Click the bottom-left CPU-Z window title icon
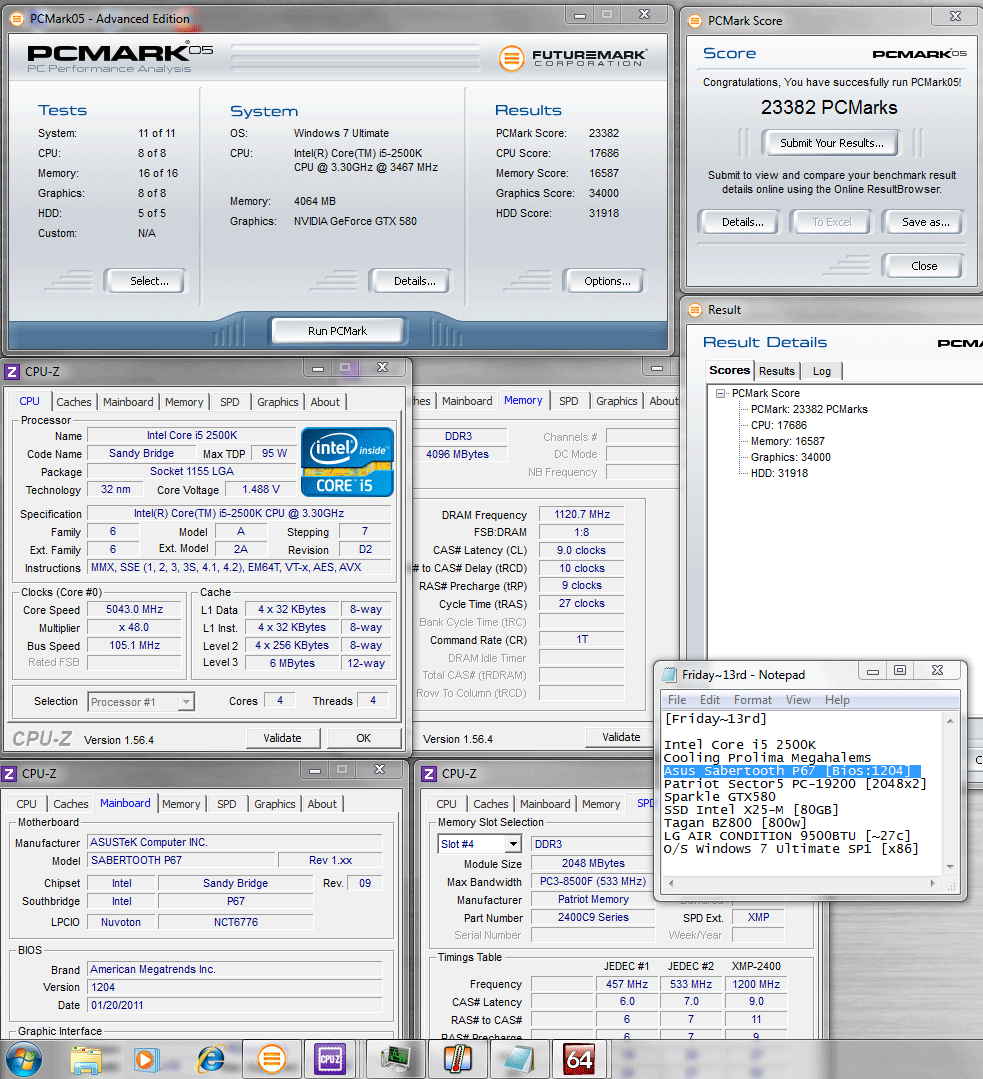 [x=9, y=774]
